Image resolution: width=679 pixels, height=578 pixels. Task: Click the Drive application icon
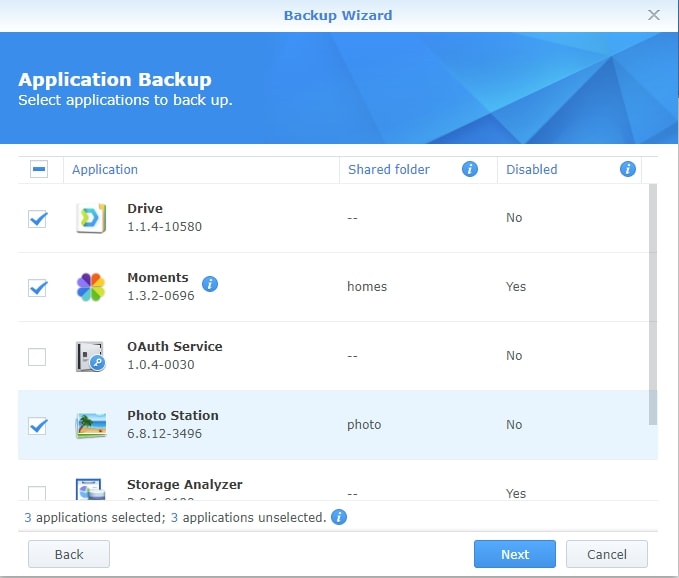91,218
